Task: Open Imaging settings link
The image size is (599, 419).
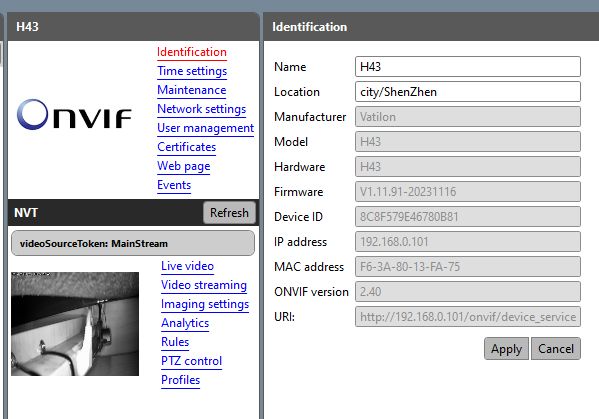Action: pyautogui.click(x=205, y=304)
